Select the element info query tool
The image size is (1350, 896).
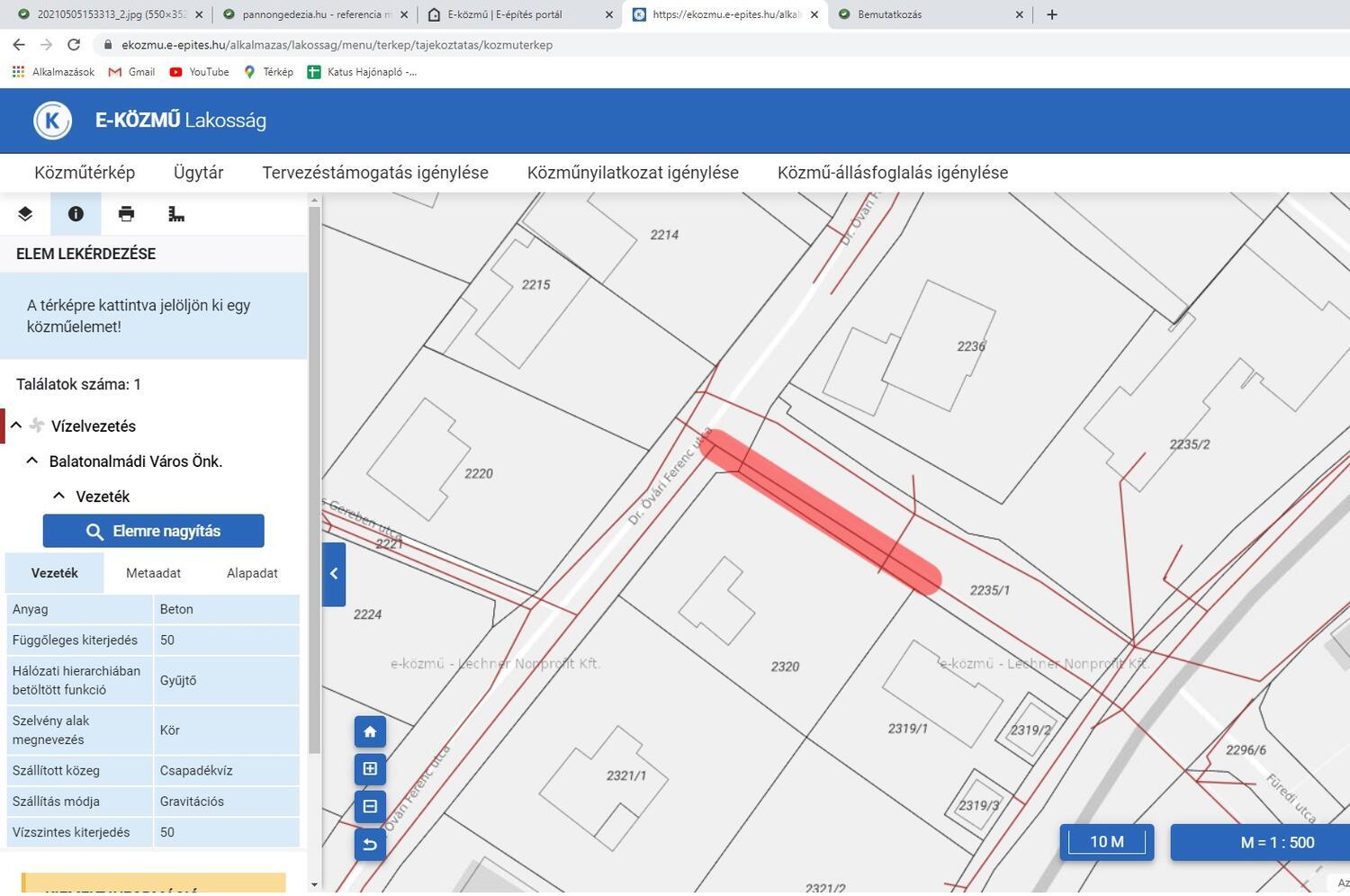point(76,214)
